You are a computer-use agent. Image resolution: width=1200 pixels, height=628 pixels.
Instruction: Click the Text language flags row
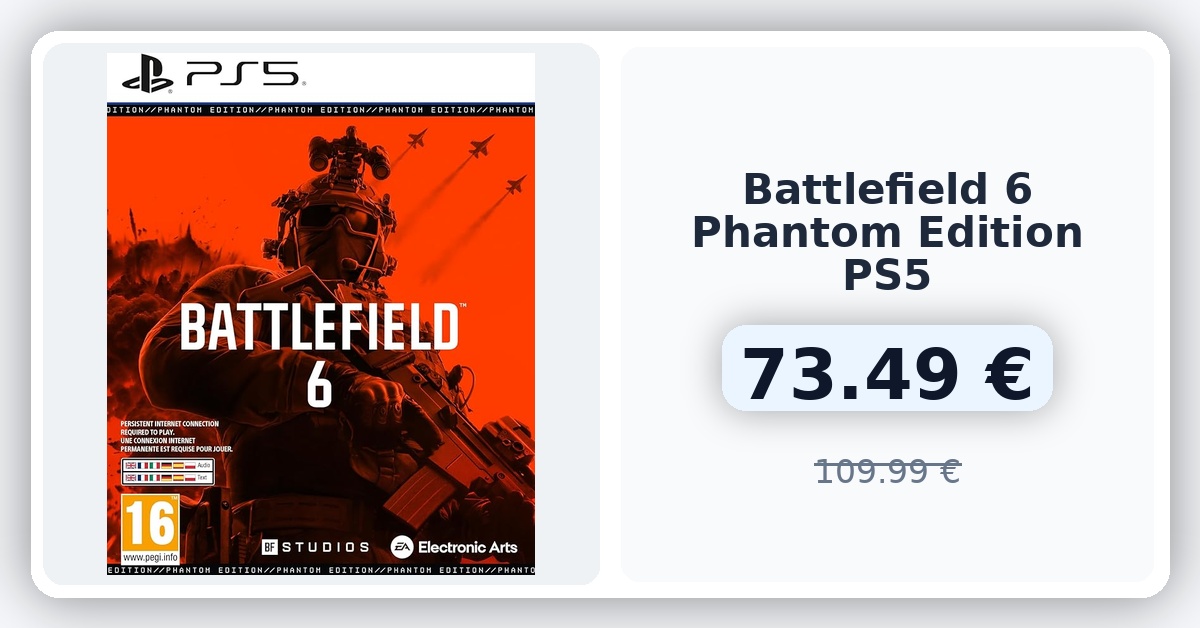(167, 478)
